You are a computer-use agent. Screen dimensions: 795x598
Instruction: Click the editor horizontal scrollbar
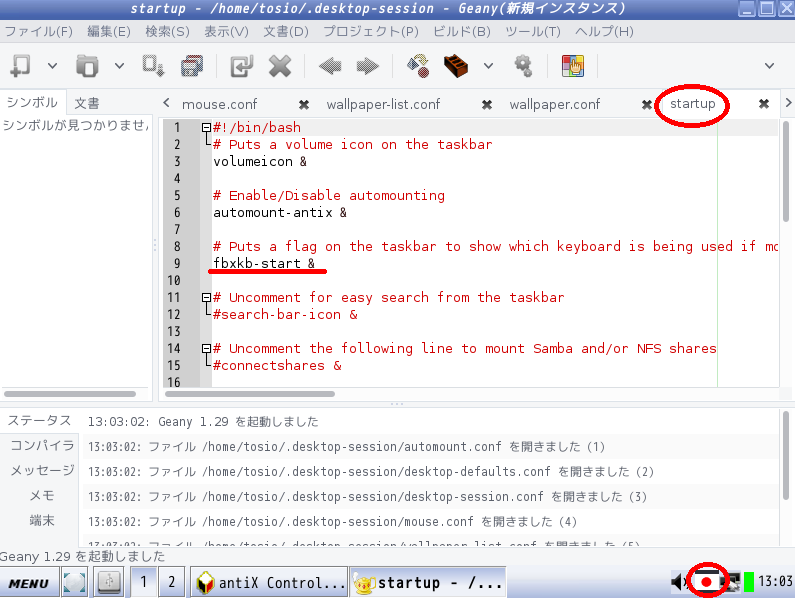point(250,394)
